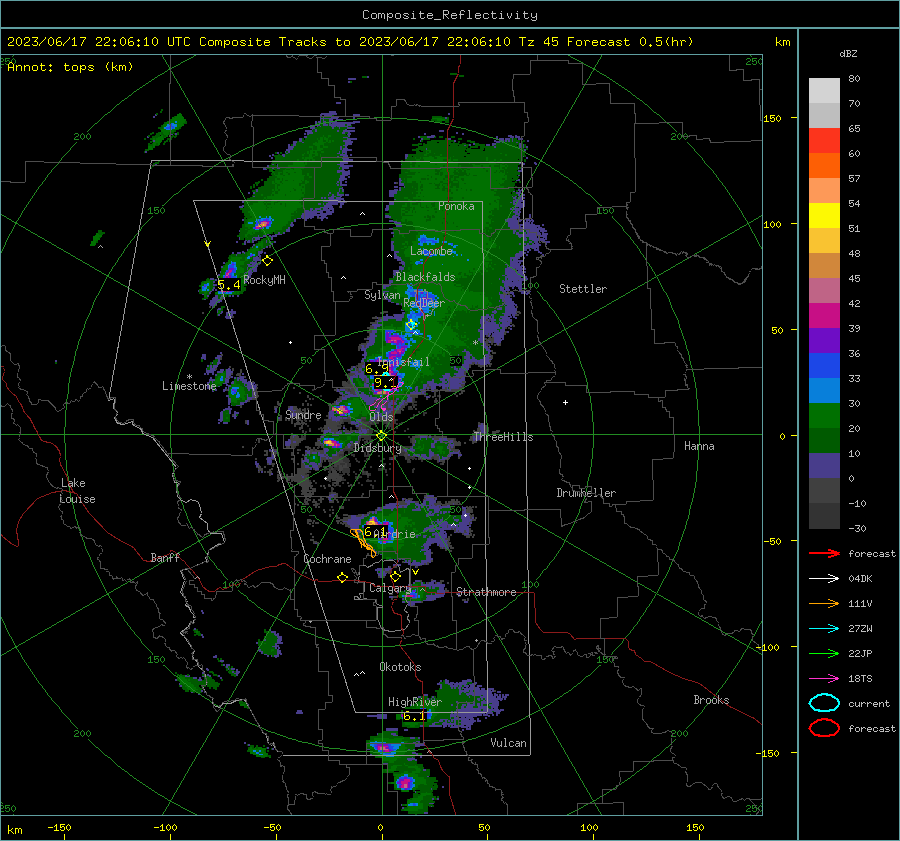Click the ThreeHills town label
900x841 pixels.
(503, 437)
